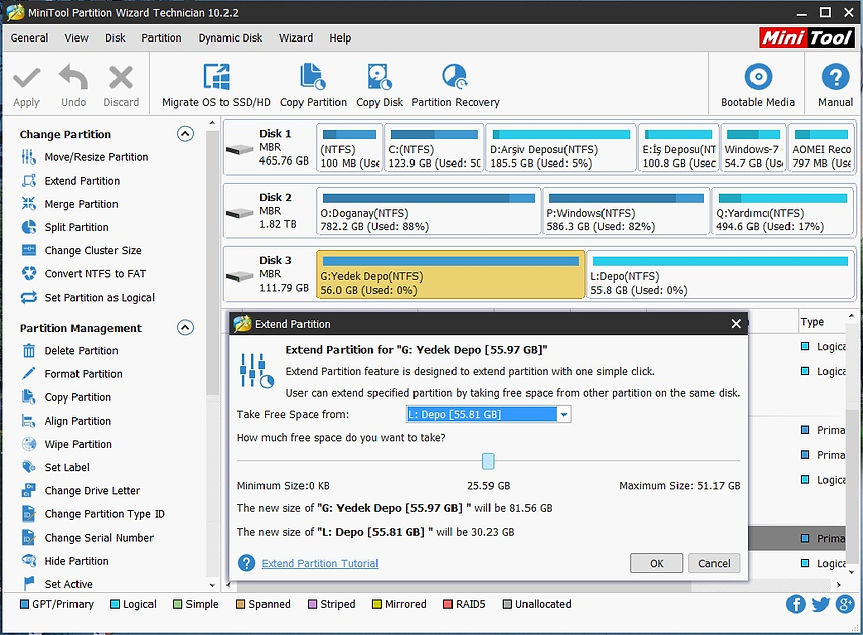
Task: Open the Disk menu
Action: 115,38
